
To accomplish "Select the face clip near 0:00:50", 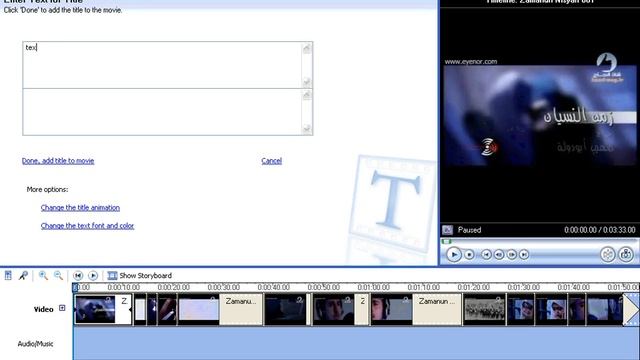I will click(x=333, y=310).
